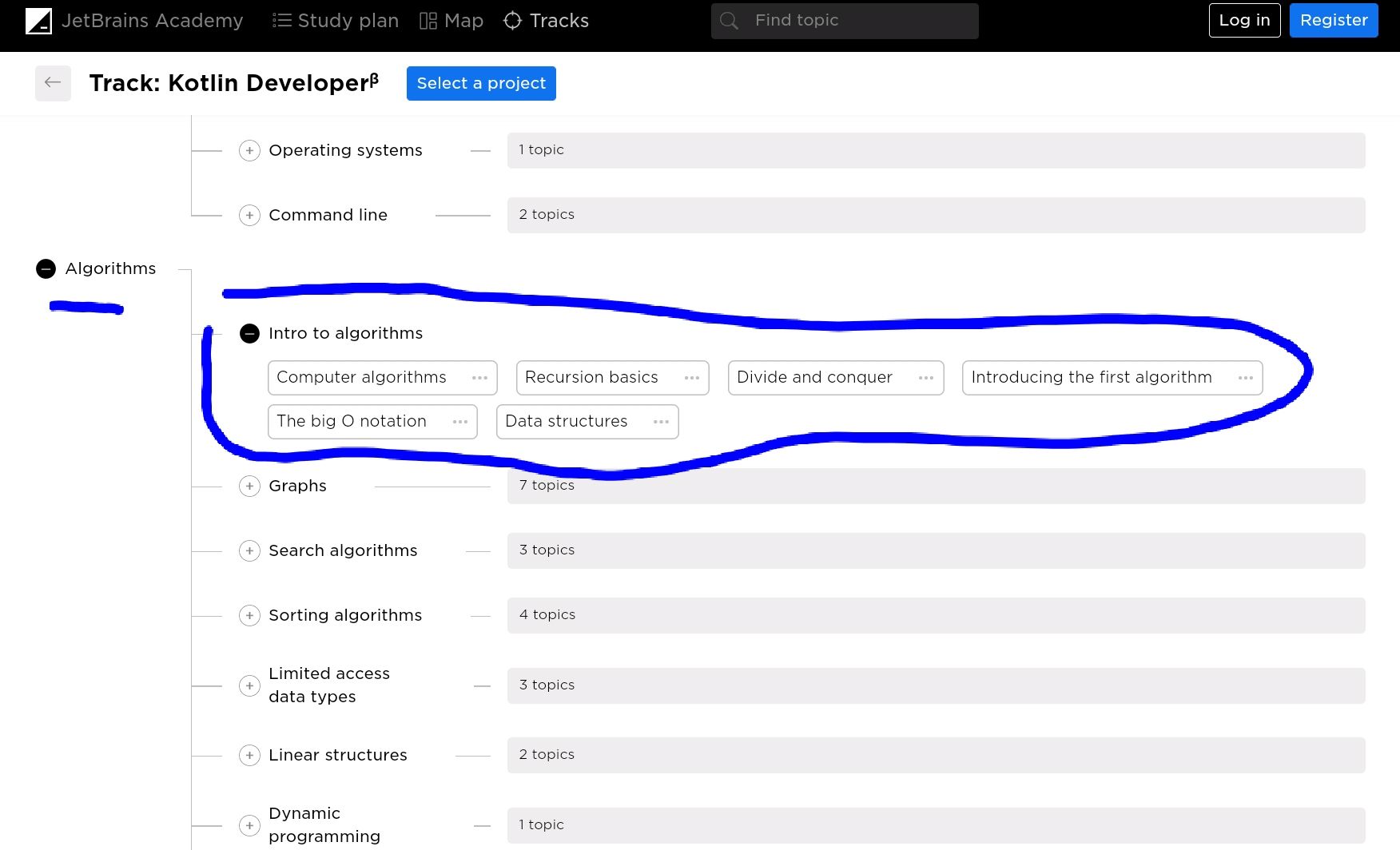
Task: Click the Log in button
Action: tap(1244, 21)
